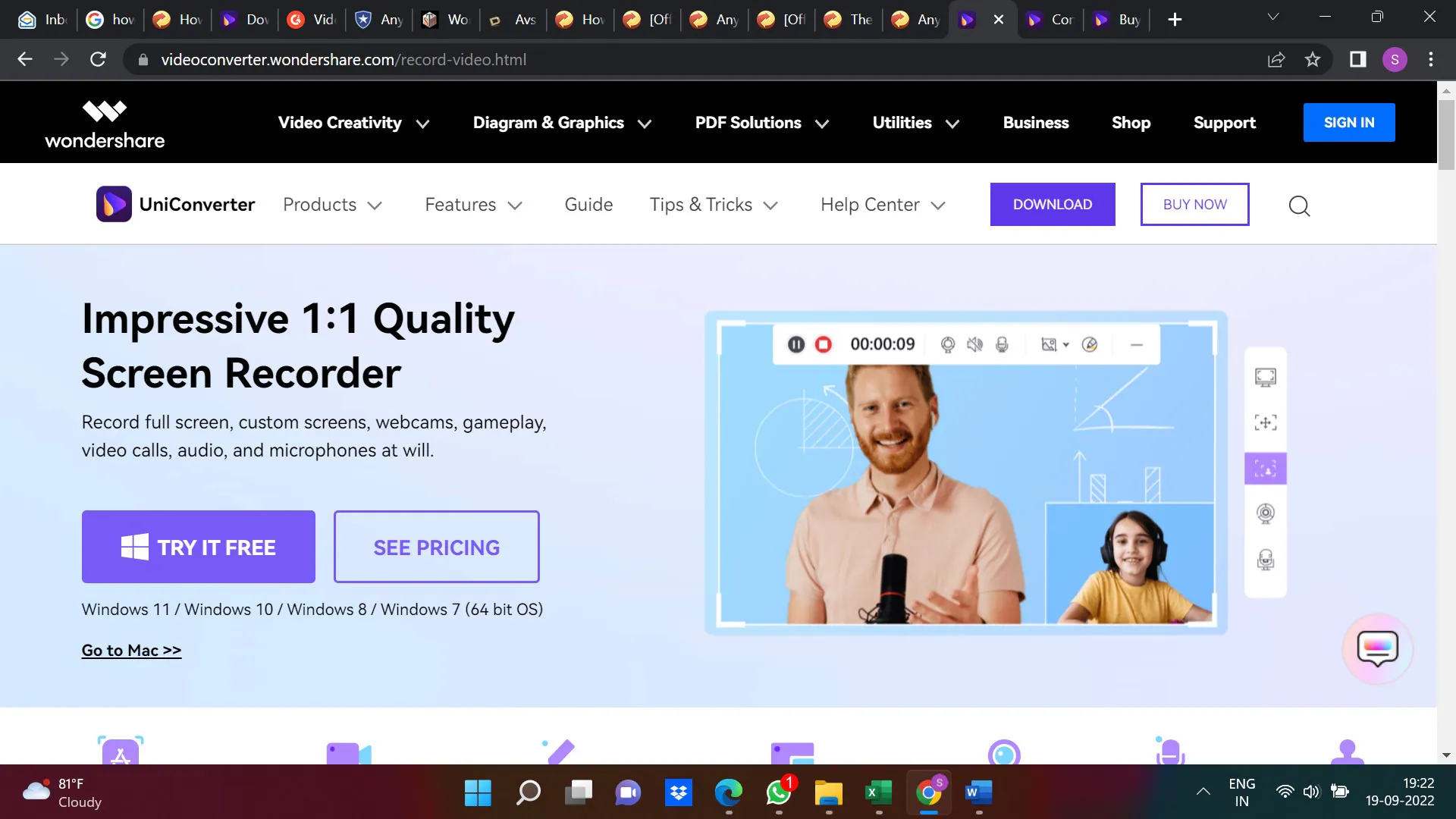Click the SIGN IN button
1456x819 pixels.
[1349, 122]
